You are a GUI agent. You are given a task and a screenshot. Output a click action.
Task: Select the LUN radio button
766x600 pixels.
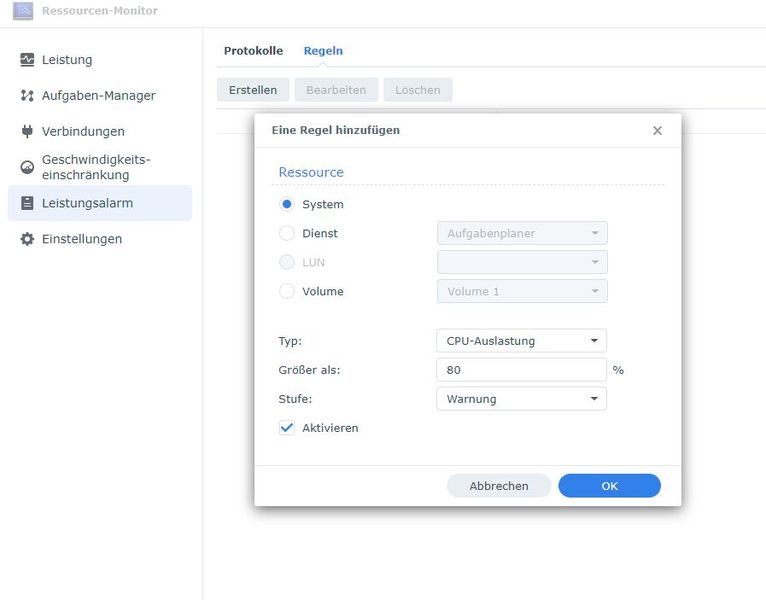[287, 262]
